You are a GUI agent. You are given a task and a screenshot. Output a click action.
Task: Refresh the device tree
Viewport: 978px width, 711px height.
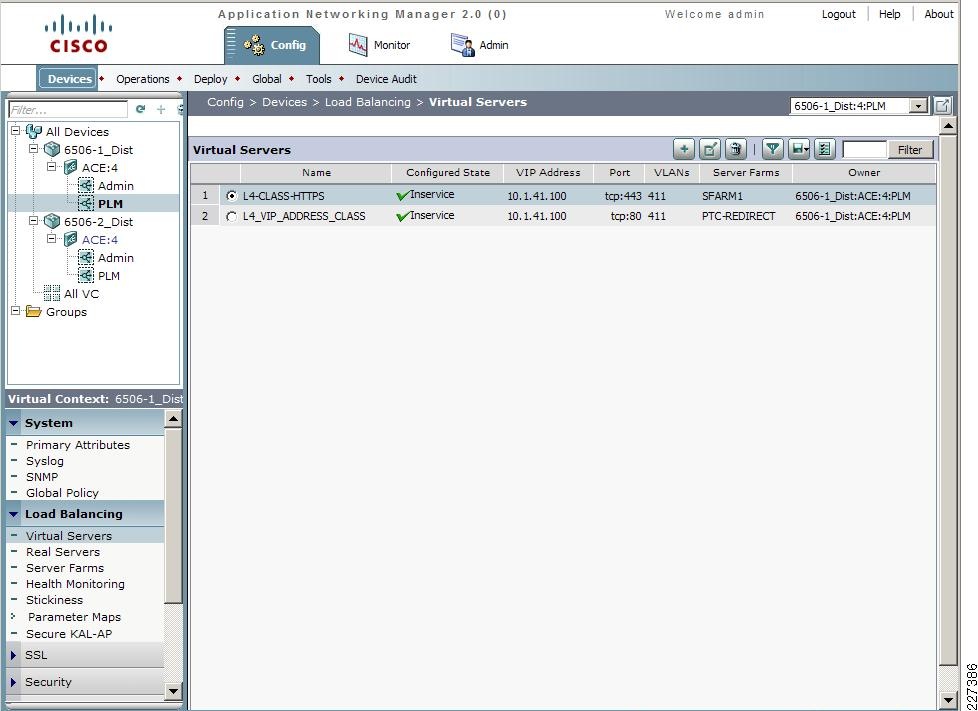(x=140, y=109)
